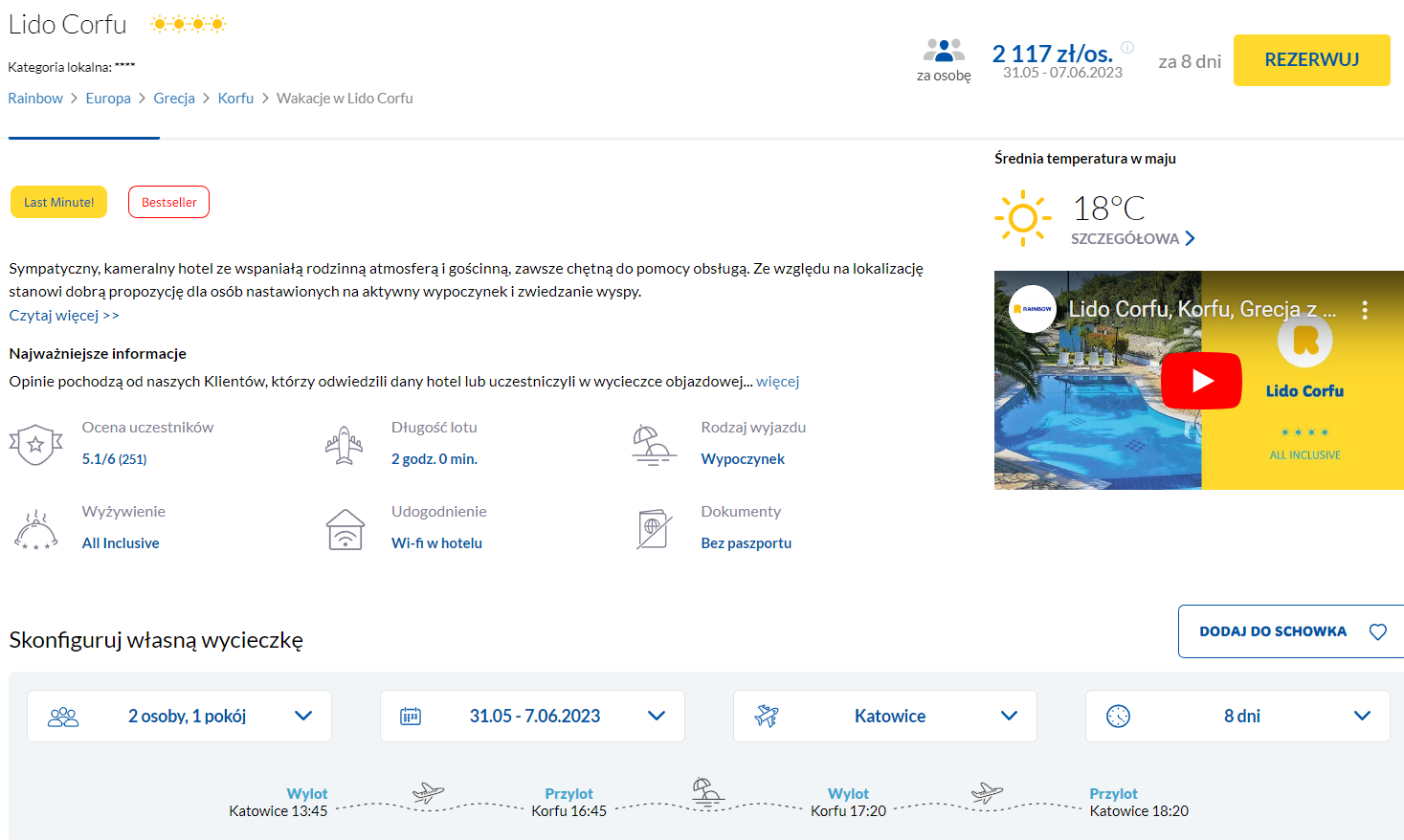
Task: Go to Korfu in the breadcrumb
Action: (235, 99)
